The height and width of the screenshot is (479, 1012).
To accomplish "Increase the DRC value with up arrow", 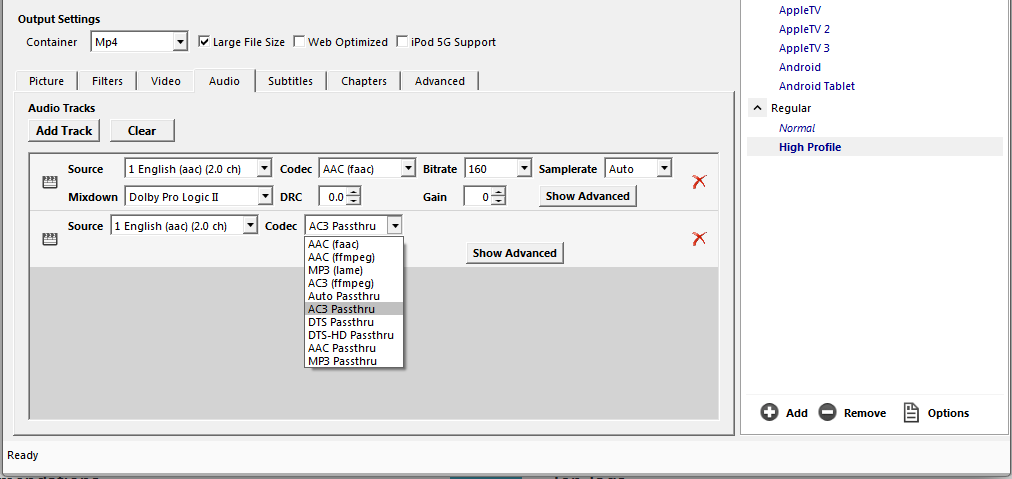I will coord(354,192).
